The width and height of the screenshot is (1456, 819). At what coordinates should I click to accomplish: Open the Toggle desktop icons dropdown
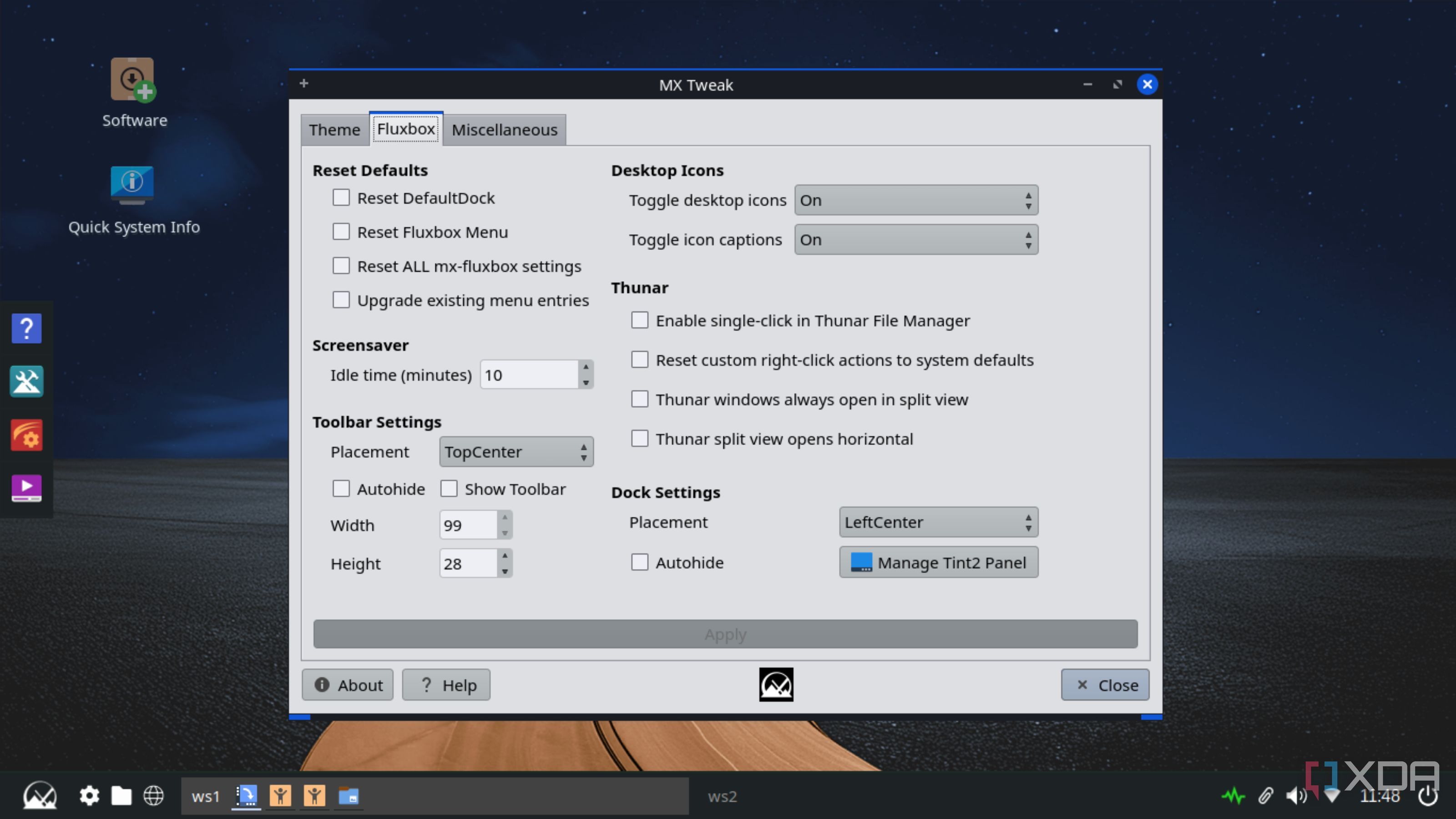pyautogui.click(x=915, y=200)
